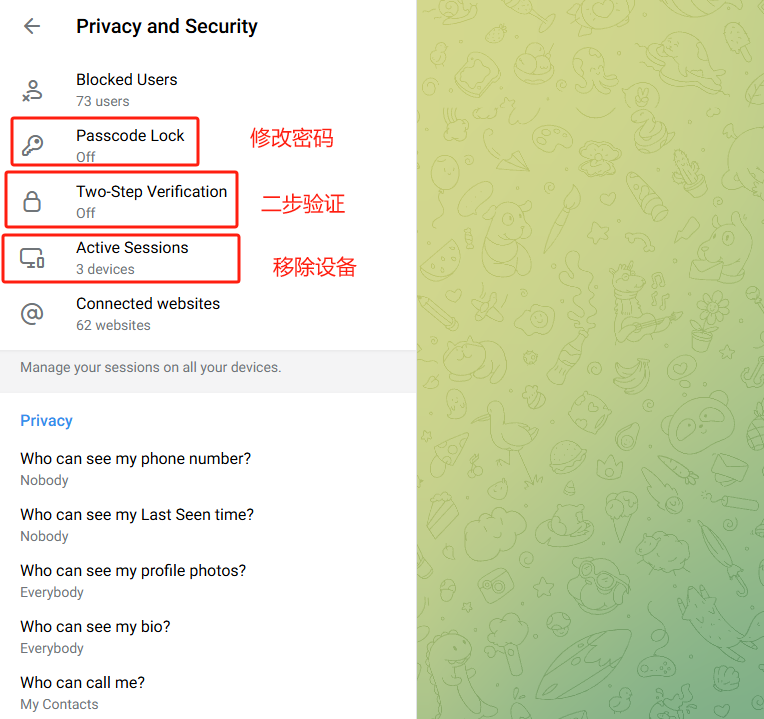Click the Privacy and Security title
The width and height of the screenshot is (764, 719).
pos(167,27)
